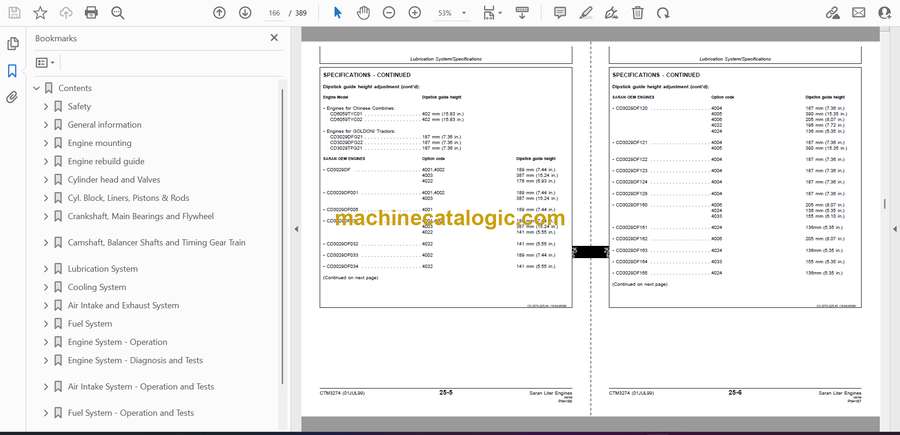Go to the previous page with the up arrow
This screenshot has width=900, height=435.
coord(219,13)
